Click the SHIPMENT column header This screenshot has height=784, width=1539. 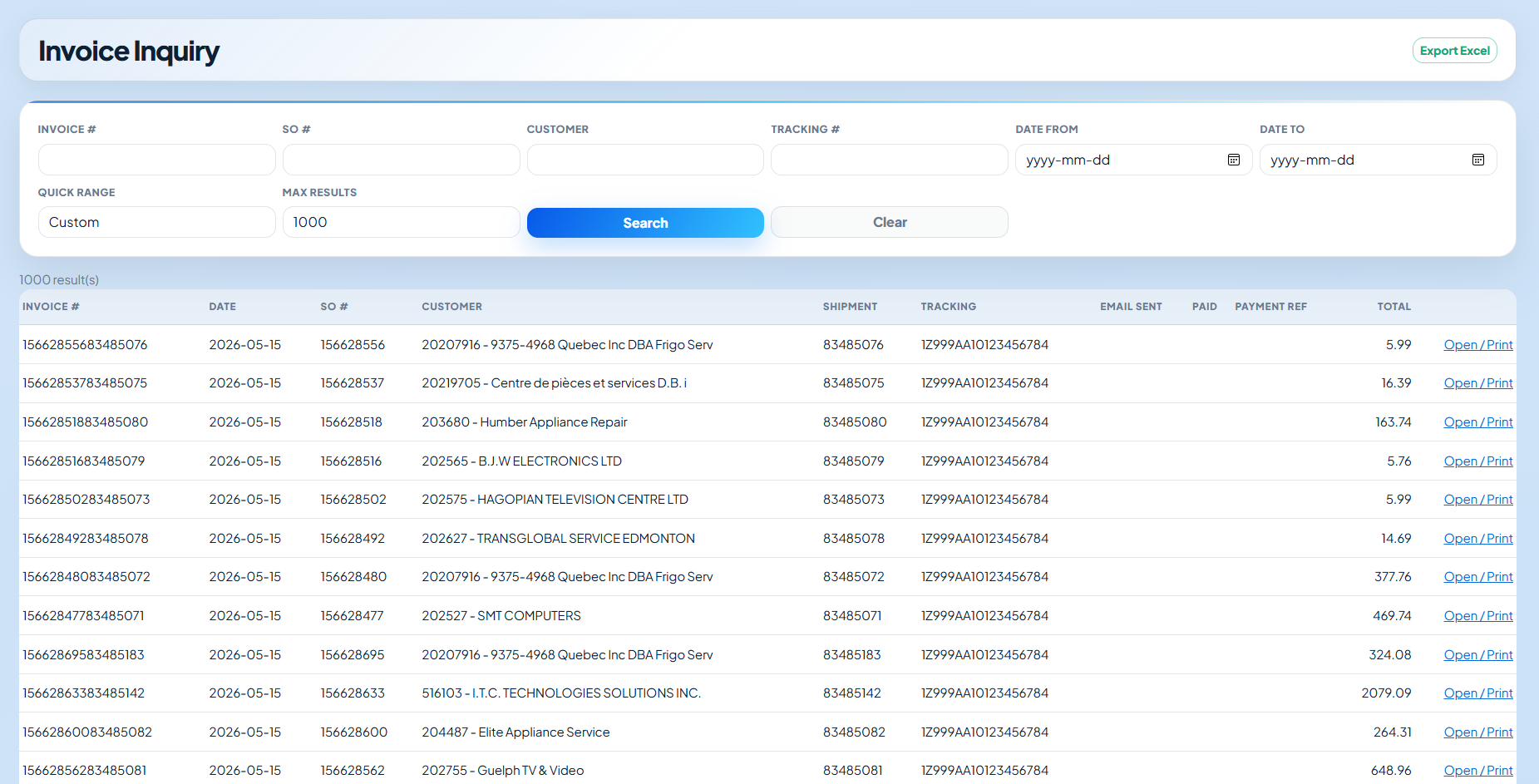(850, 307)
